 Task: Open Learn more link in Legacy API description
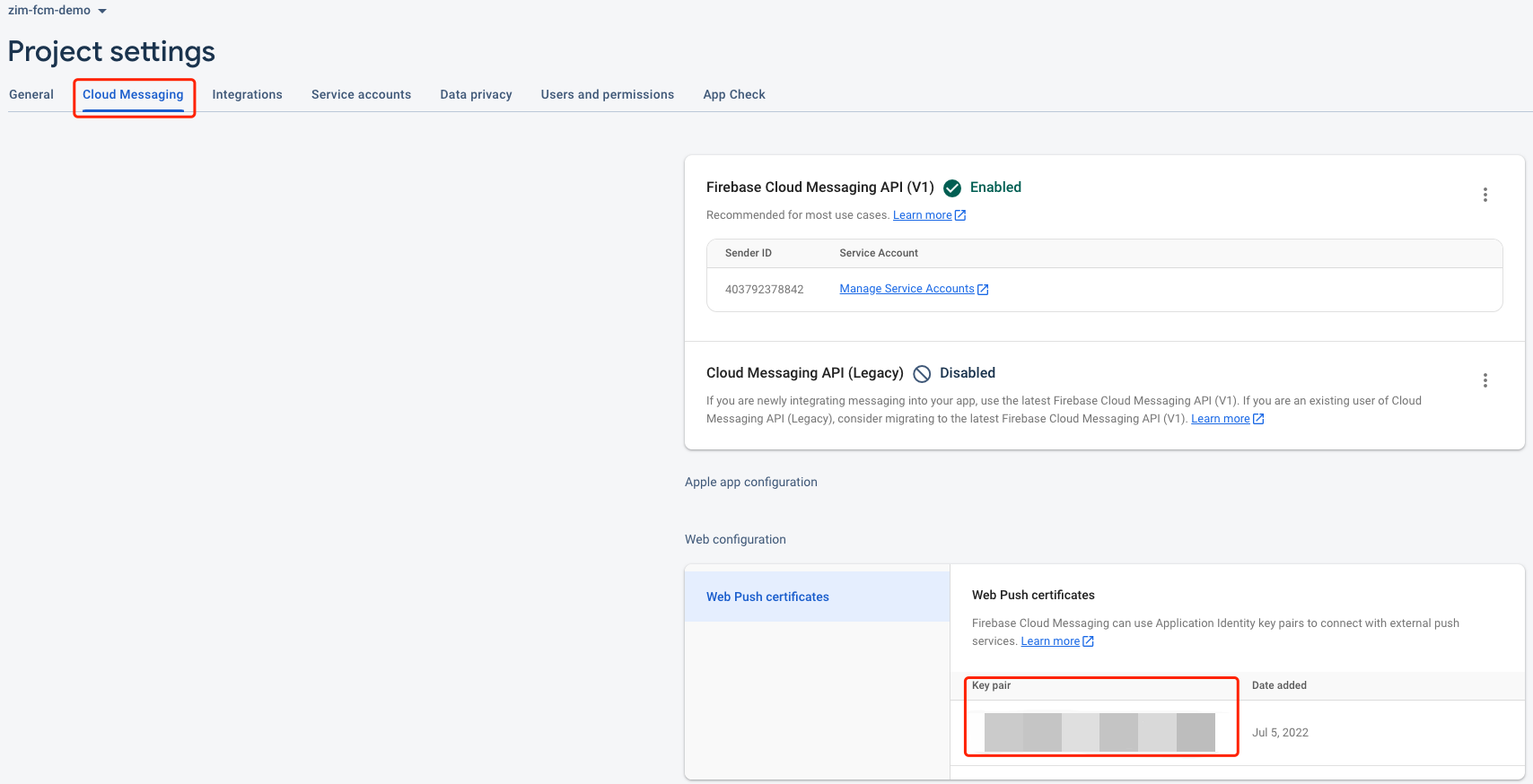1220,419
